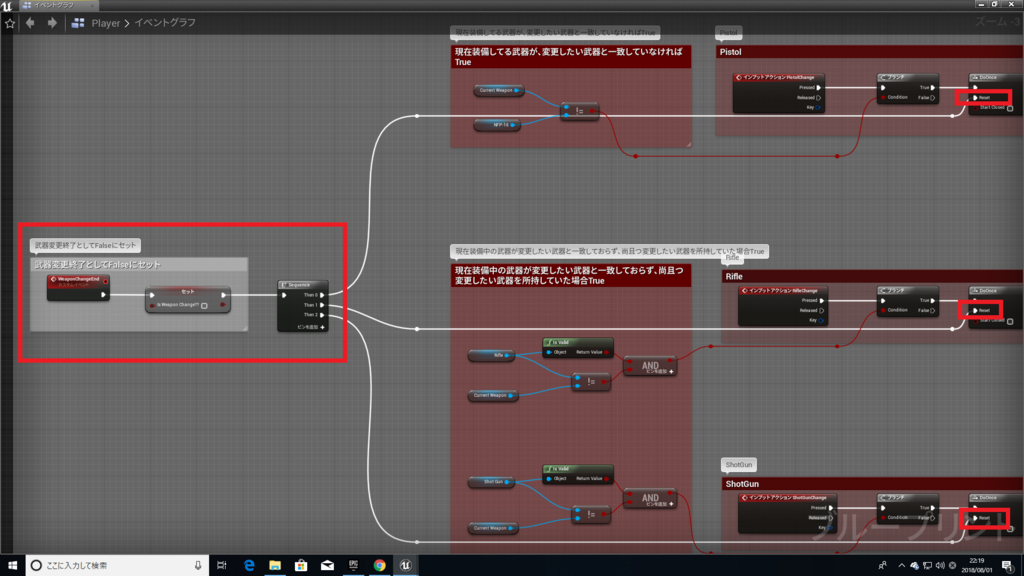Click the upper Is Valid node header
The image size is (1024, 576).
(577, 342)
